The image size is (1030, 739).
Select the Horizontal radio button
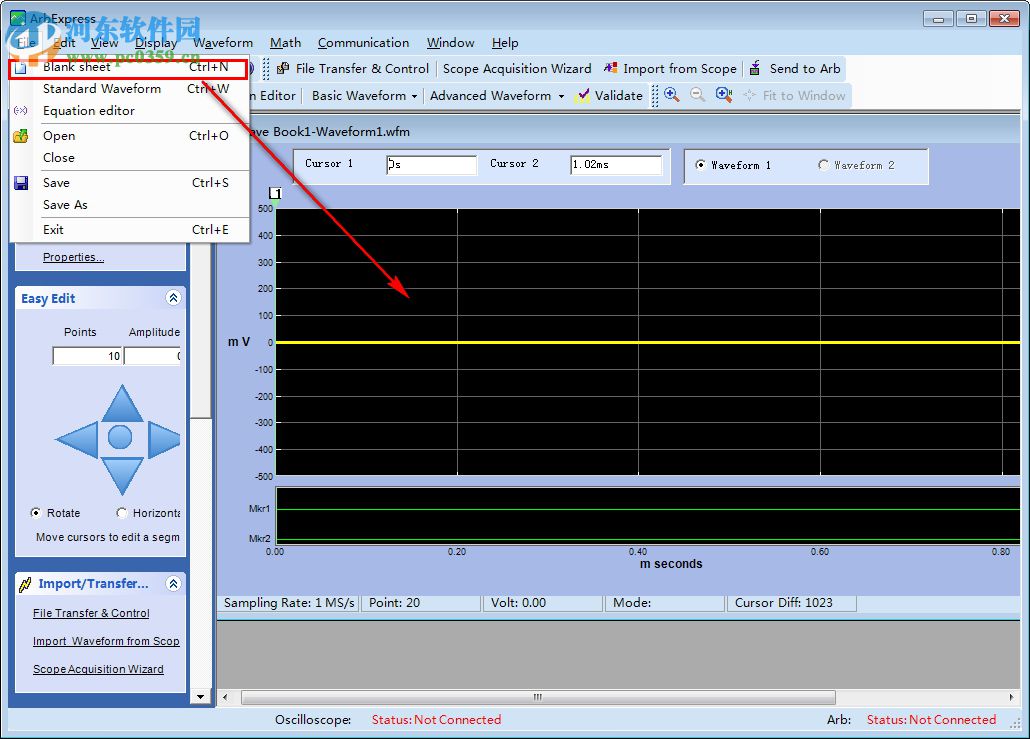(122, 513)
